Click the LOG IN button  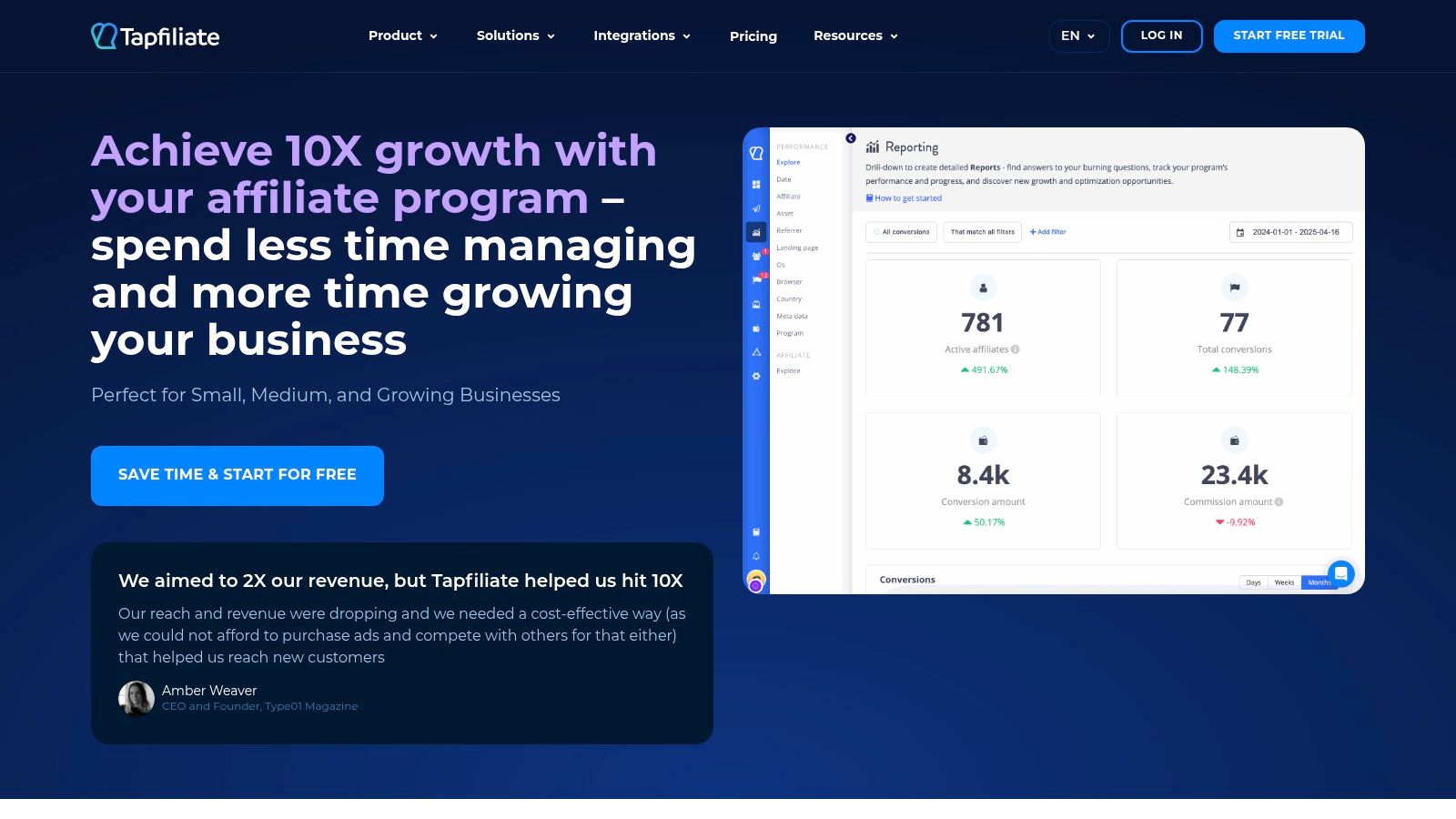(x=1161, y=35)
